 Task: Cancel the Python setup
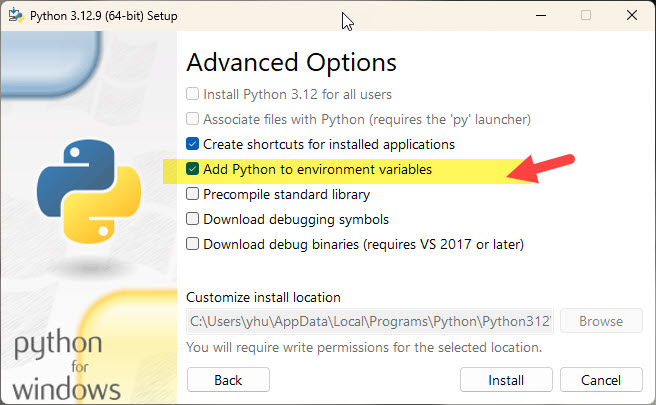pos(601,380)
